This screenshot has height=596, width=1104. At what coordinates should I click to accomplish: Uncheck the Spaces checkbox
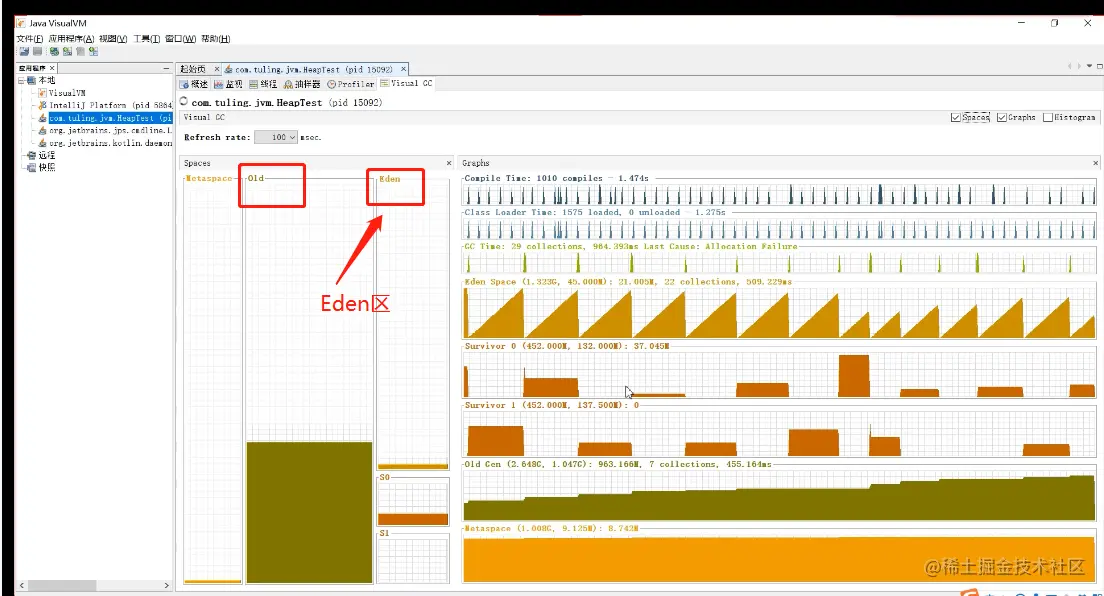click(x=955, y=118)
